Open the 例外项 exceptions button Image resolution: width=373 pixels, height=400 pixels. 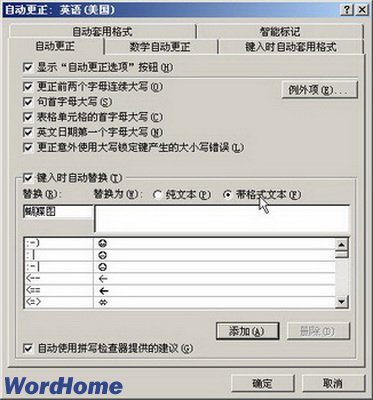click(x=319, y=89)
